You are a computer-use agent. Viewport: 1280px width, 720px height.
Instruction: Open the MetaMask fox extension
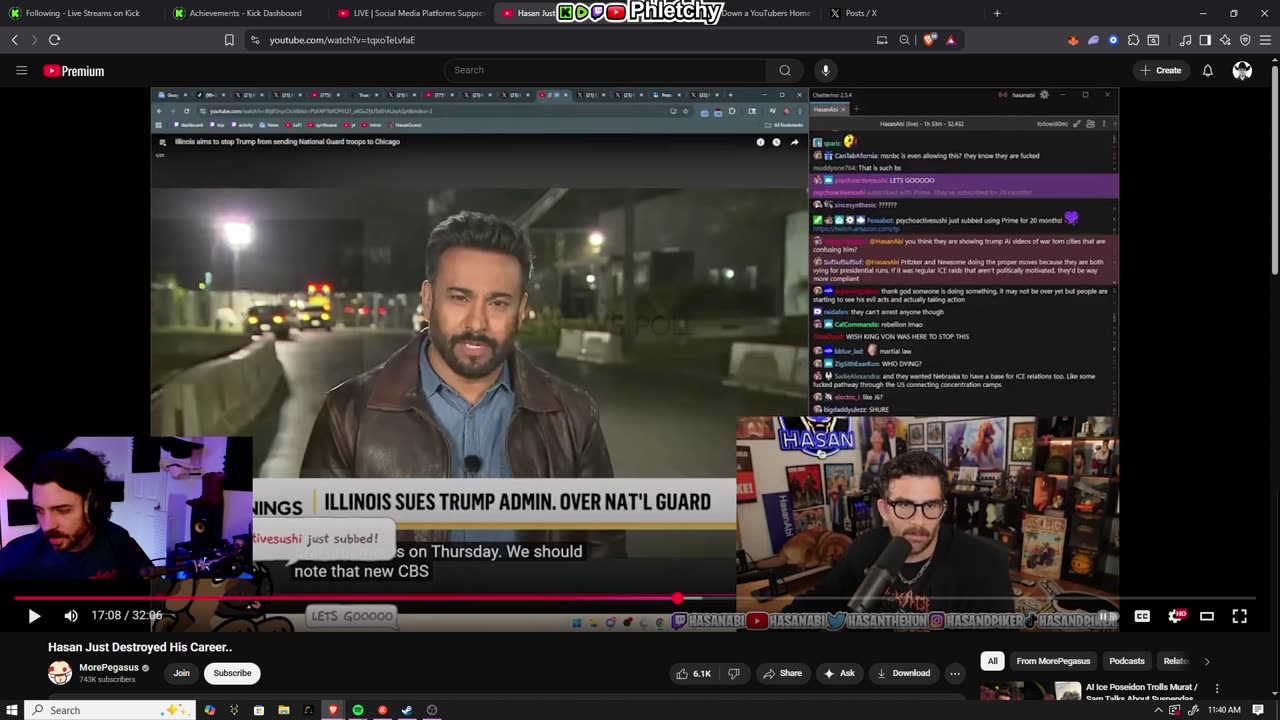pos(1073,40)
